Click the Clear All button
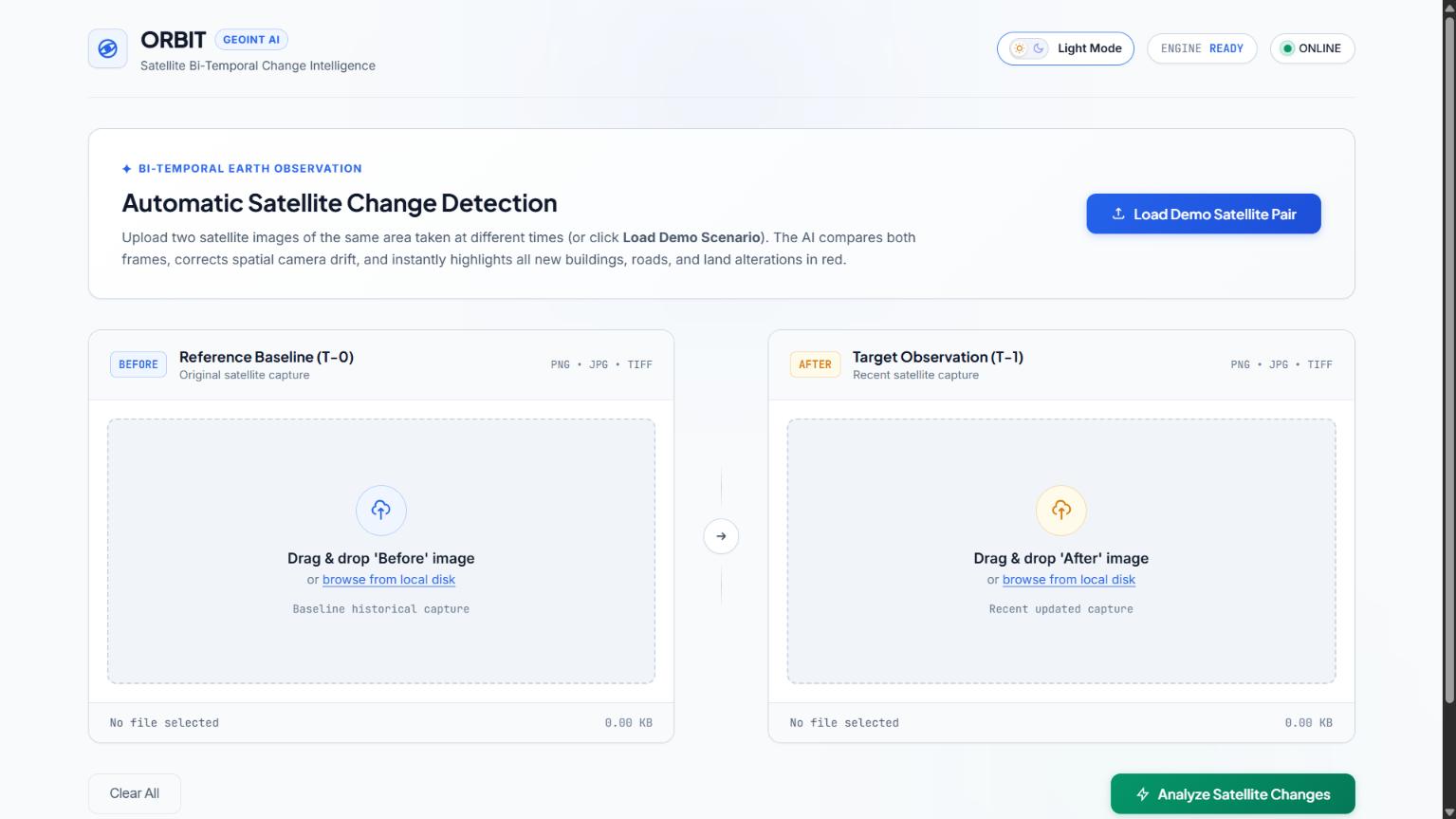The width and height of the screenshot is (1456, 819). click(135, 793)
